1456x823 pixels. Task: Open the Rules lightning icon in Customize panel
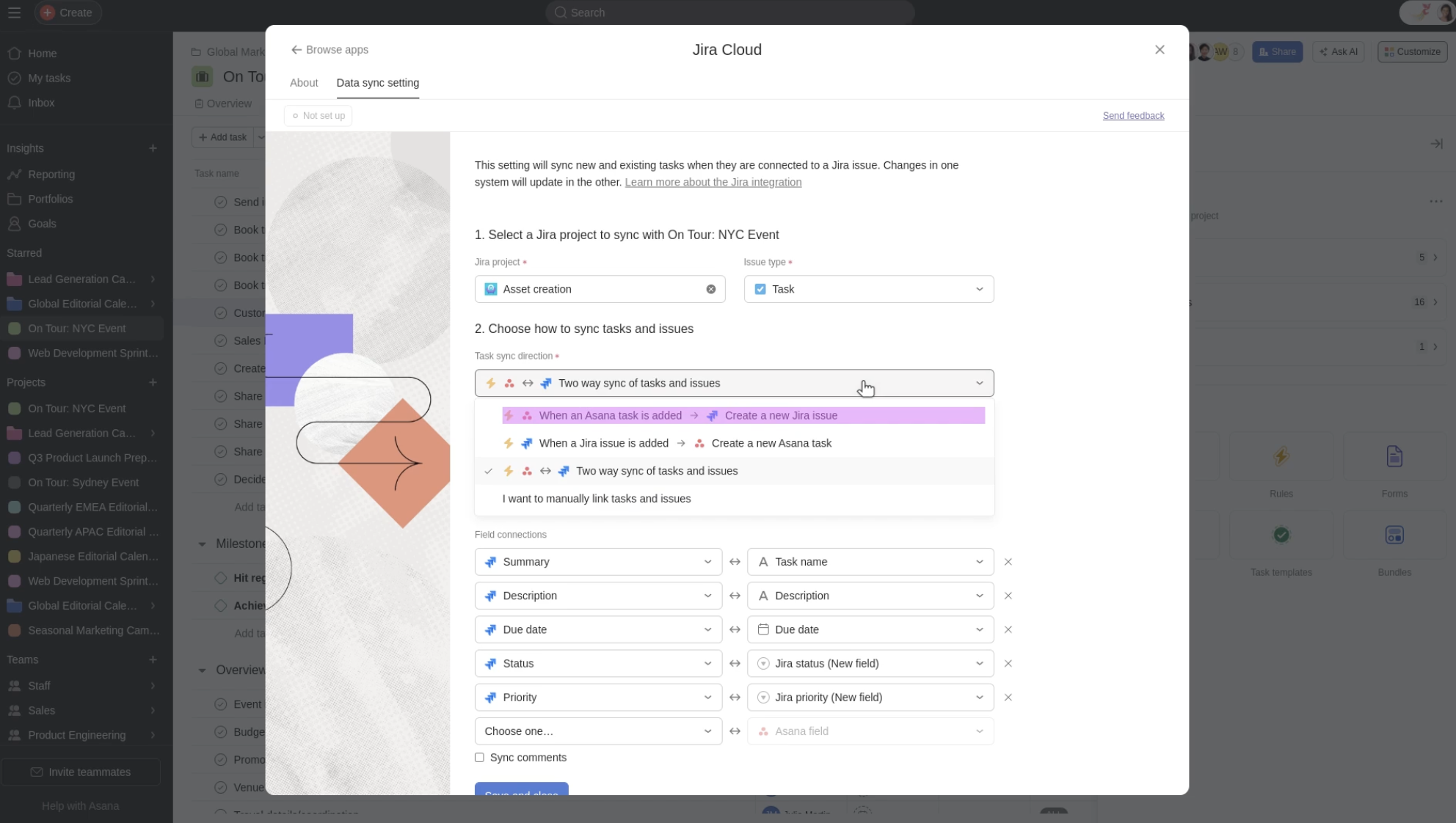[x=1281, y=457]
